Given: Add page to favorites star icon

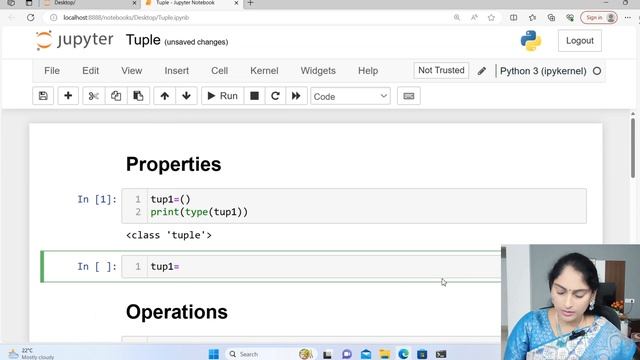Looking at the screenshot, I should click(491, 18).
